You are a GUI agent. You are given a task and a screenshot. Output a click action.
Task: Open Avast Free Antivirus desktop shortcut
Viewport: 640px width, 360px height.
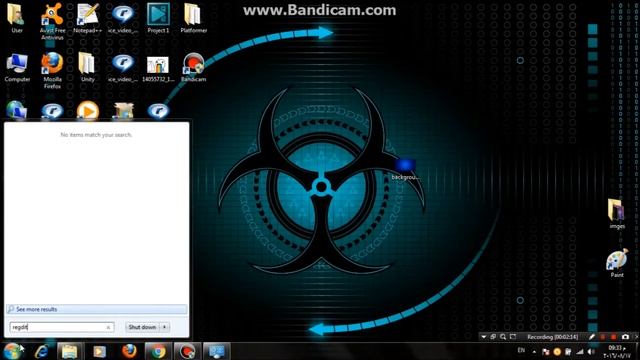click(52, 21)
